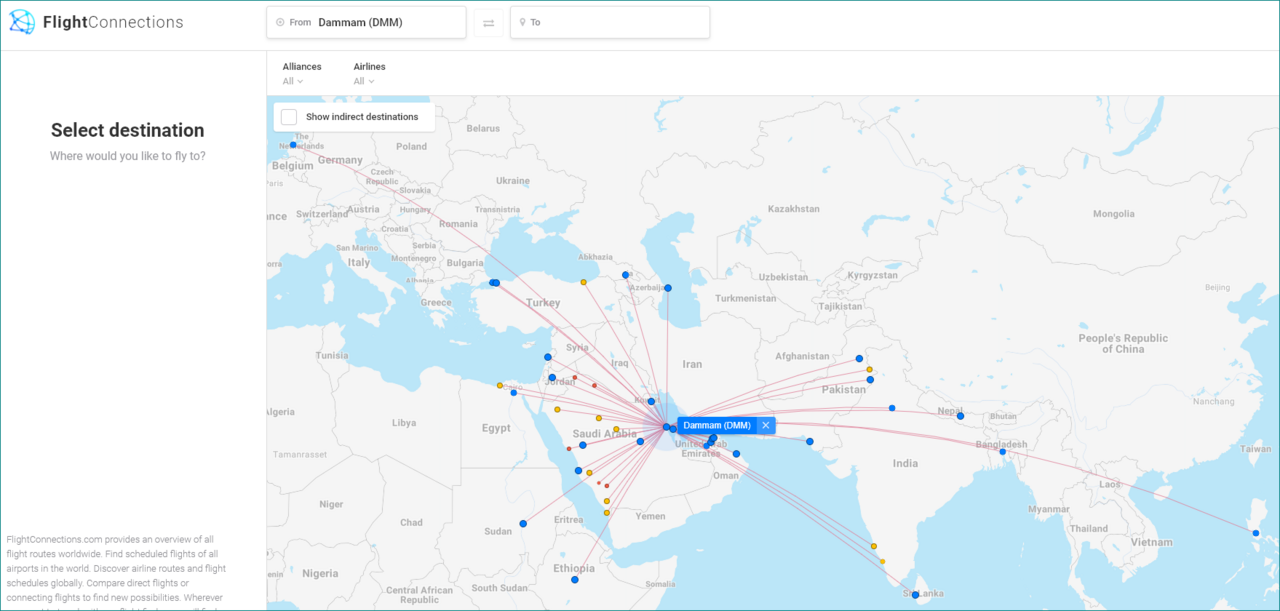Select the blue airport dot in Nepal
This screenshot has width=1280, height=611.
960,416
